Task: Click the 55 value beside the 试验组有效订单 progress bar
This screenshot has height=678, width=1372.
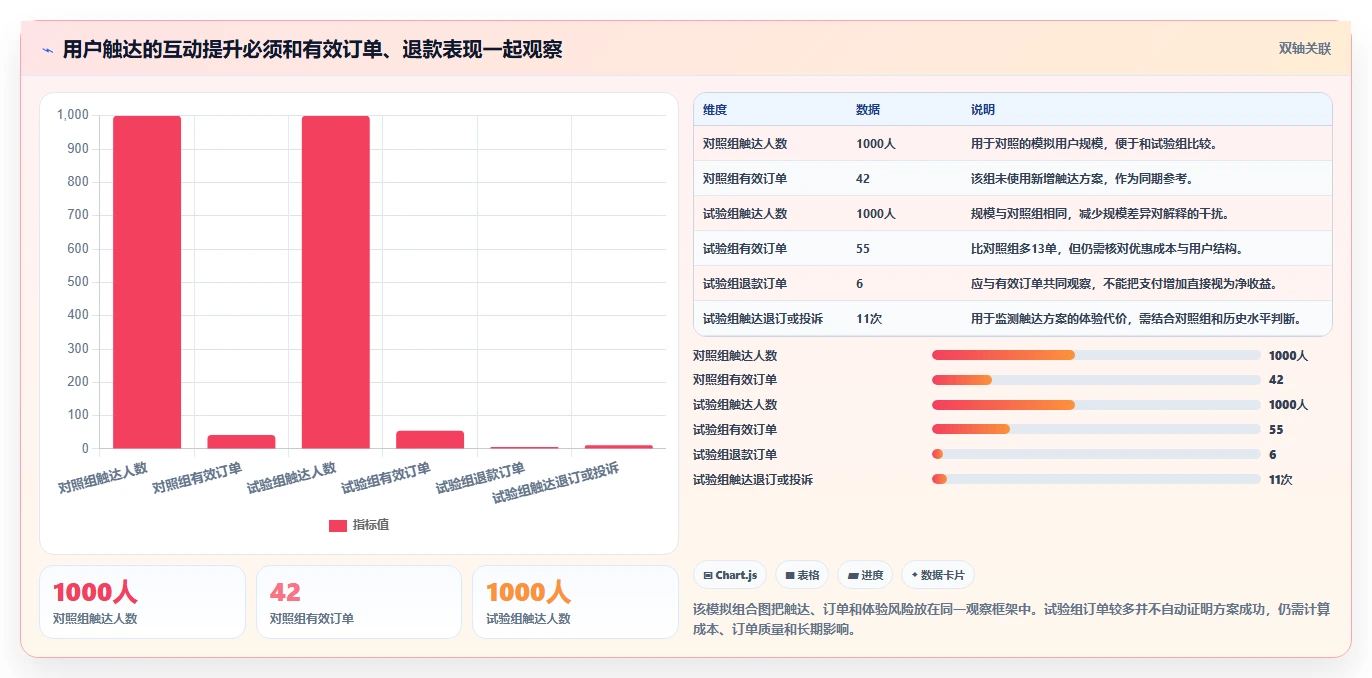Action: click(1276, 430)
